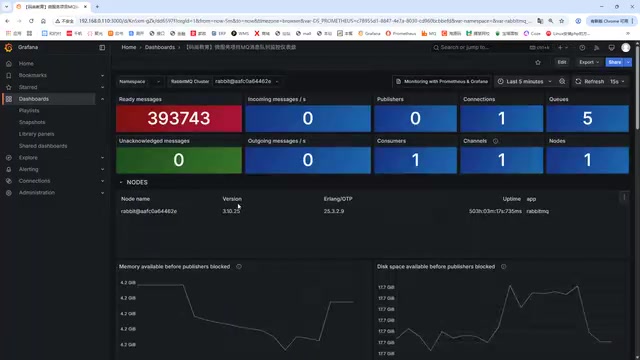Open Playlists under Dashboards

29,111
